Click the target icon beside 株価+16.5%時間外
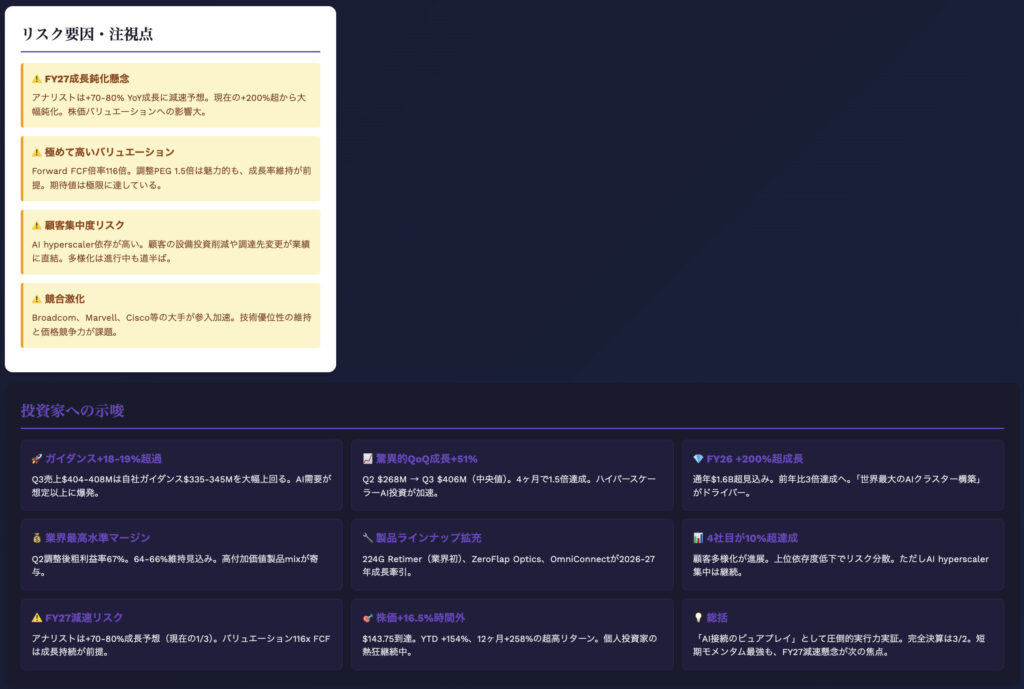This screenshot has height=689, width=1024. pyautogui.click(x=368, y=618)
